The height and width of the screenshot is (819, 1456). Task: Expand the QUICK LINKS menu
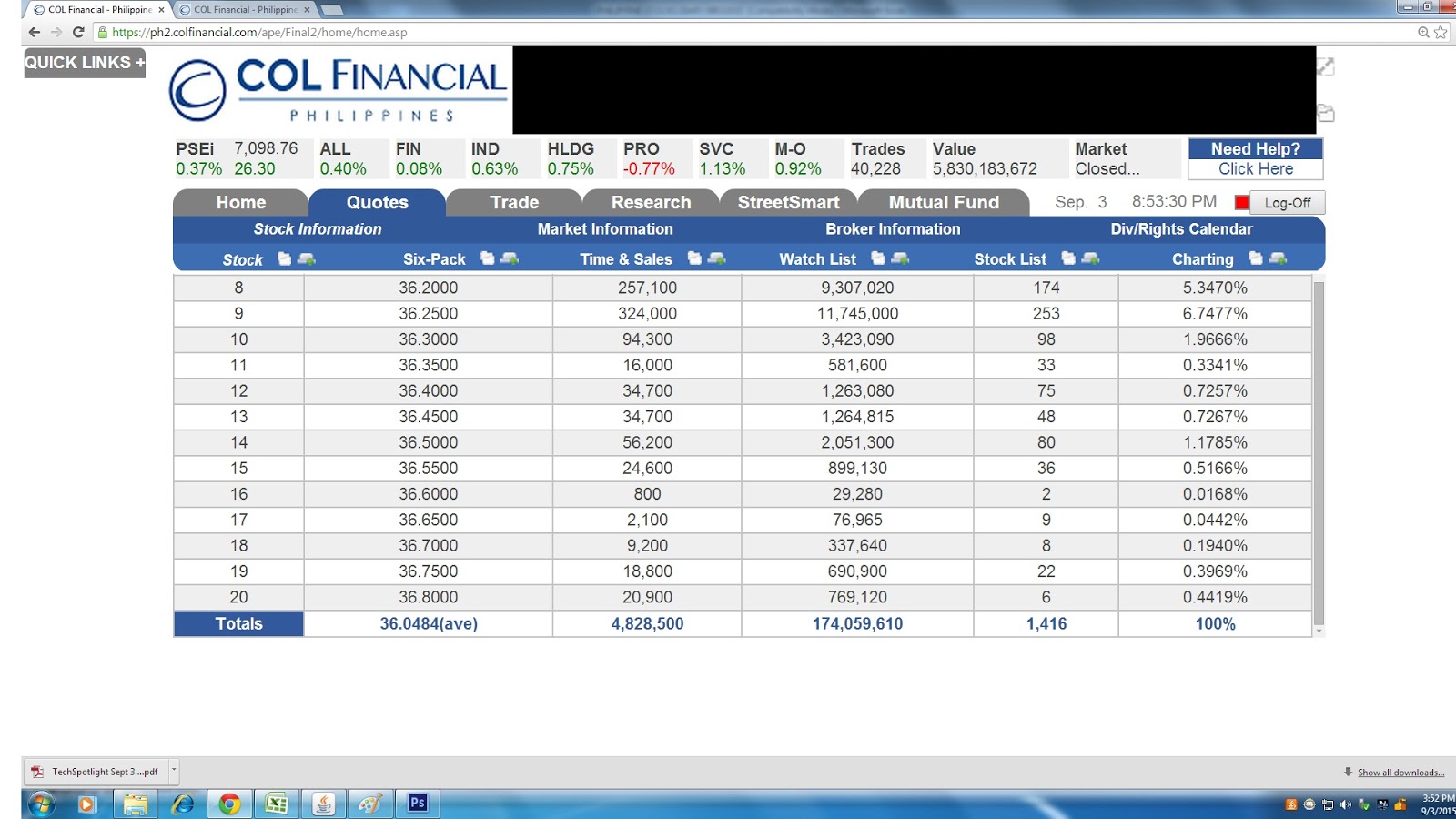pyautogui.click(x=84, y=62)
